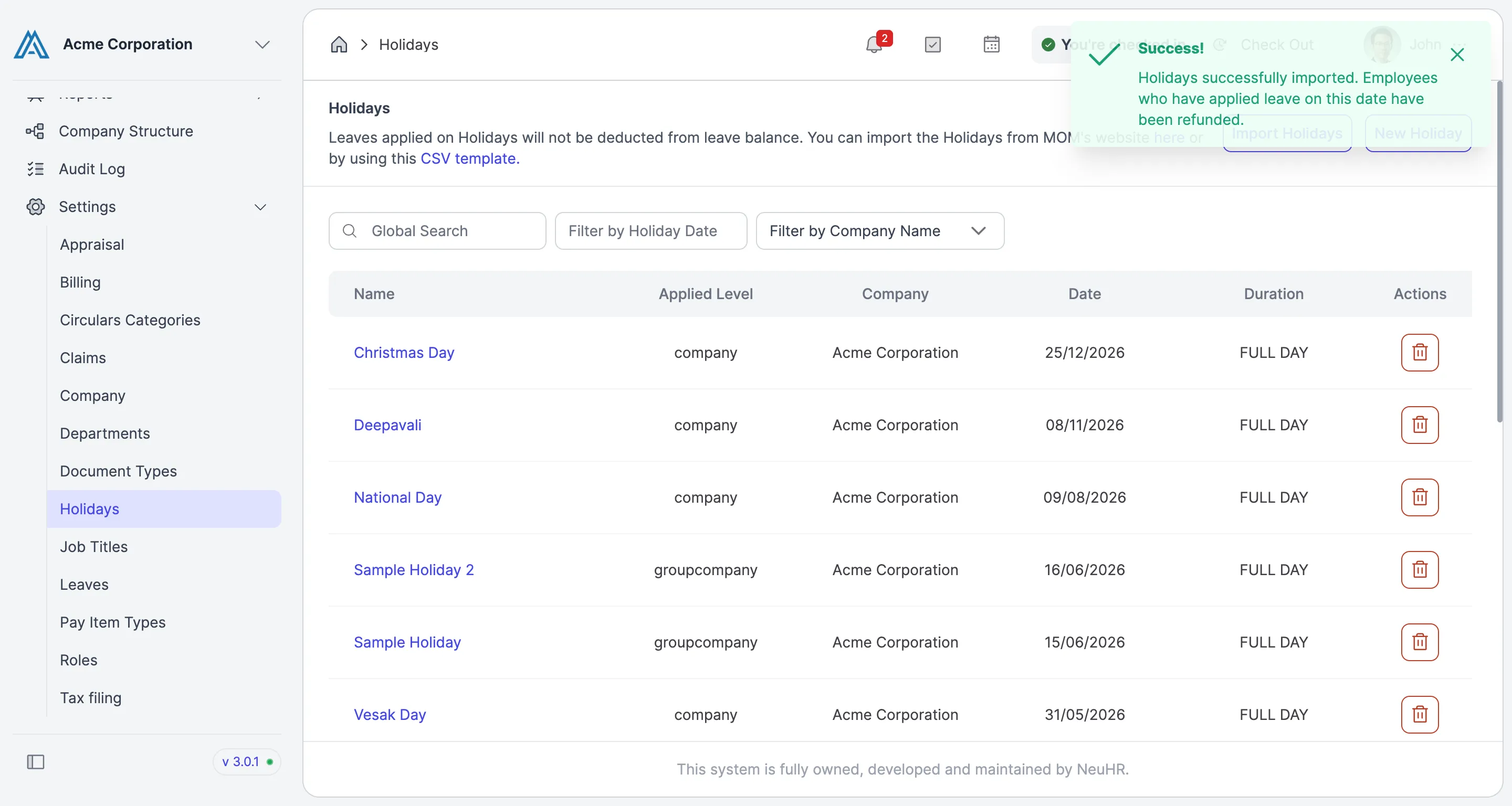Open Leaves settings
The height and width of the screenshot is (806, 1512).
click(x=84, y=584)
